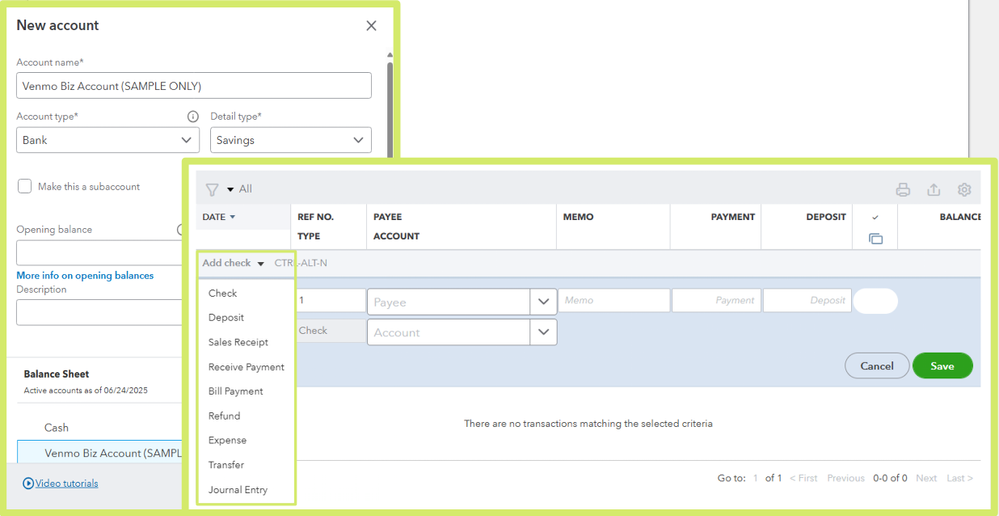Click the print icon in register toolbar
Viewport: 999px width, 516px height.
pyautogui.click(x=903, y=189)
